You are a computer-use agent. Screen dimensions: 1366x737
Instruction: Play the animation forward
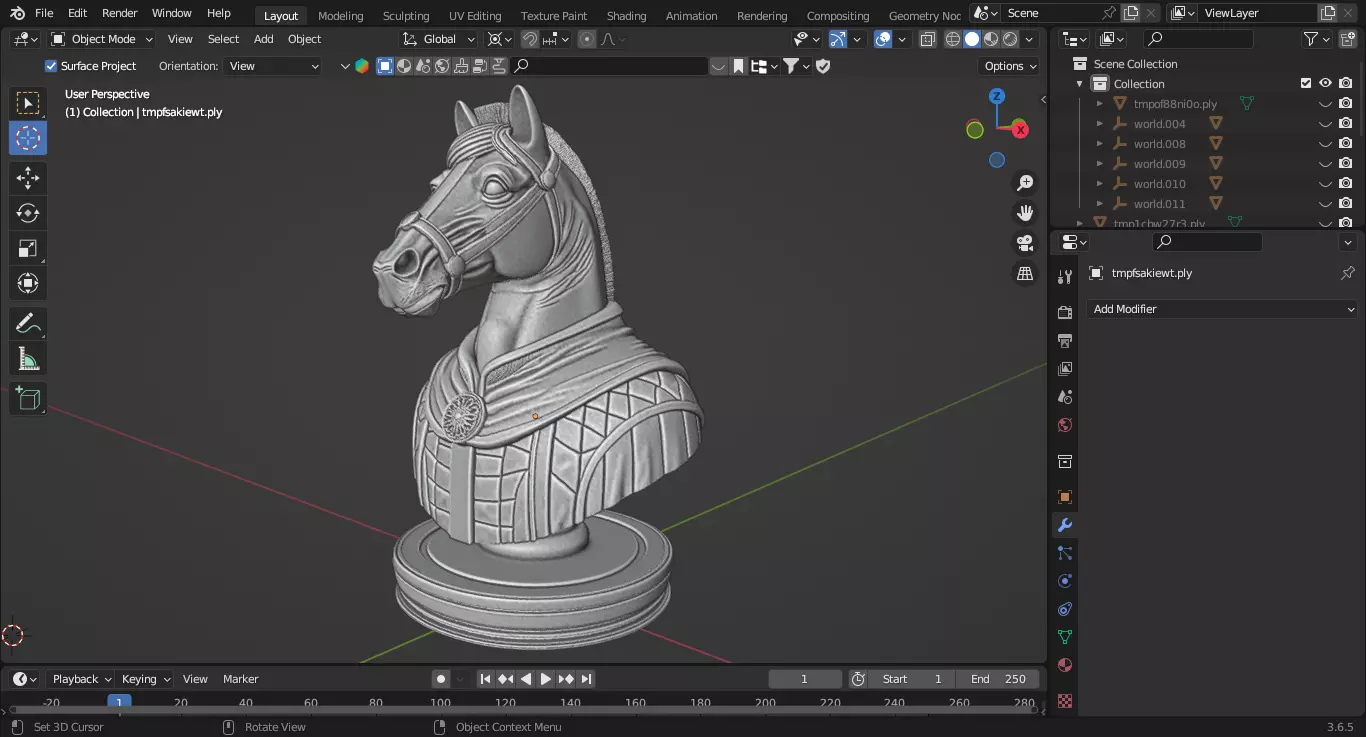pos(546,679)
